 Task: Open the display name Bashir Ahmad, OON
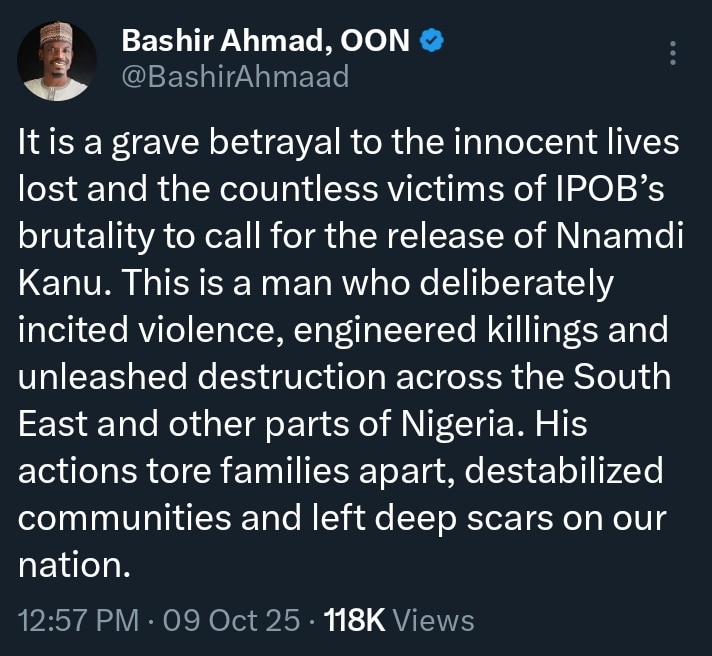263,43
